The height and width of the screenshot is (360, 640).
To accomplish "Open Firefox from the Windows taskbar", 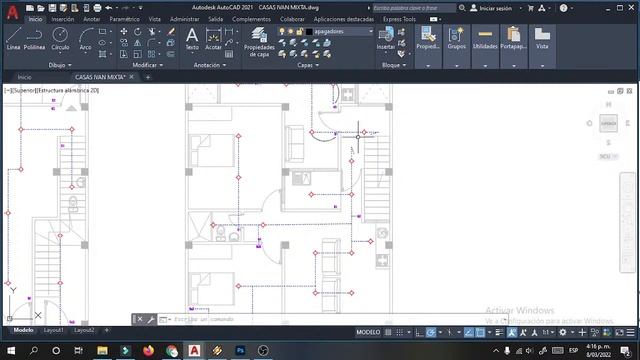I will (x=149, y=351).
